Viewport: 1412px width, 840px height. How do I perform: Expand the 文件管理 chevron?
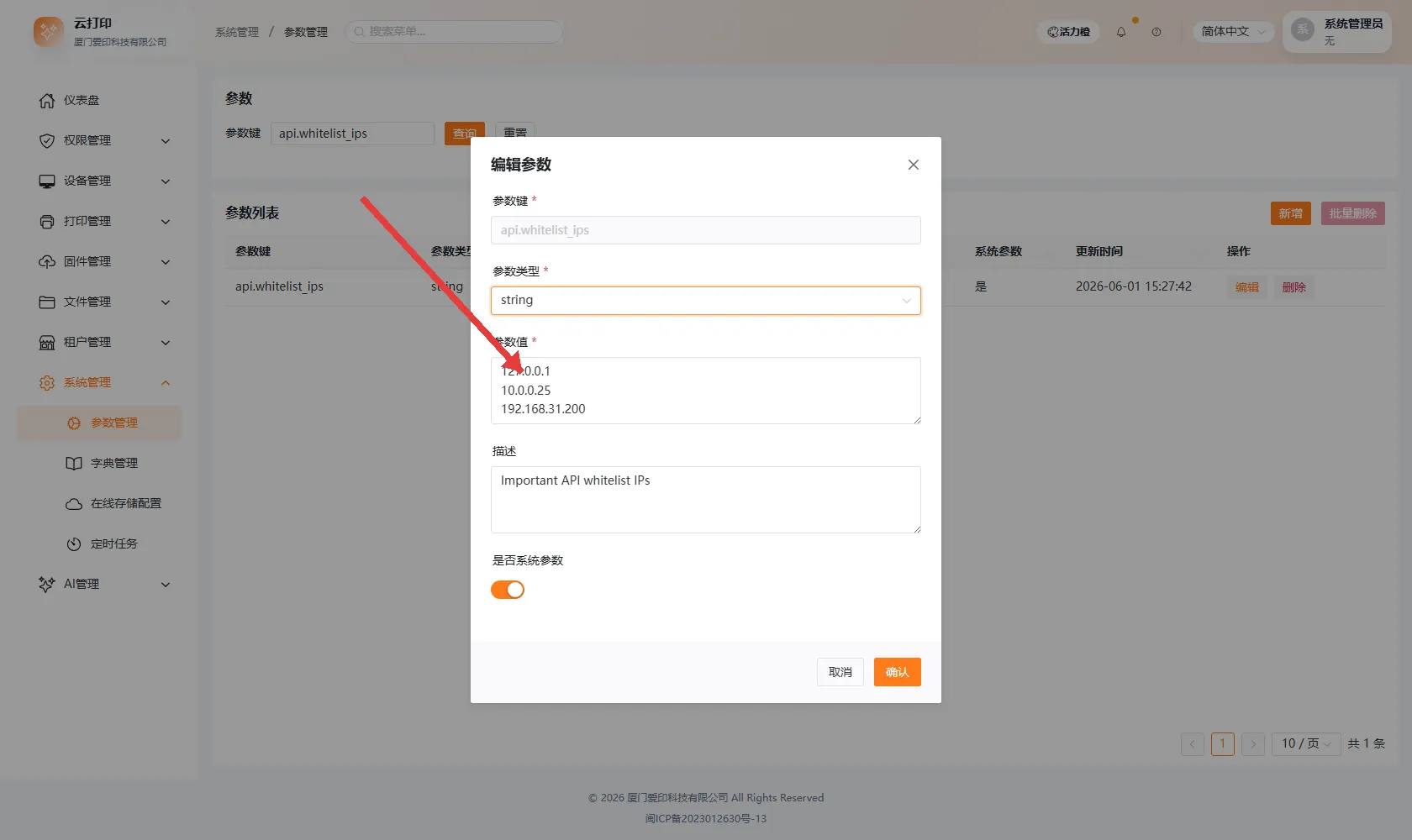click(x=166, y=302)
